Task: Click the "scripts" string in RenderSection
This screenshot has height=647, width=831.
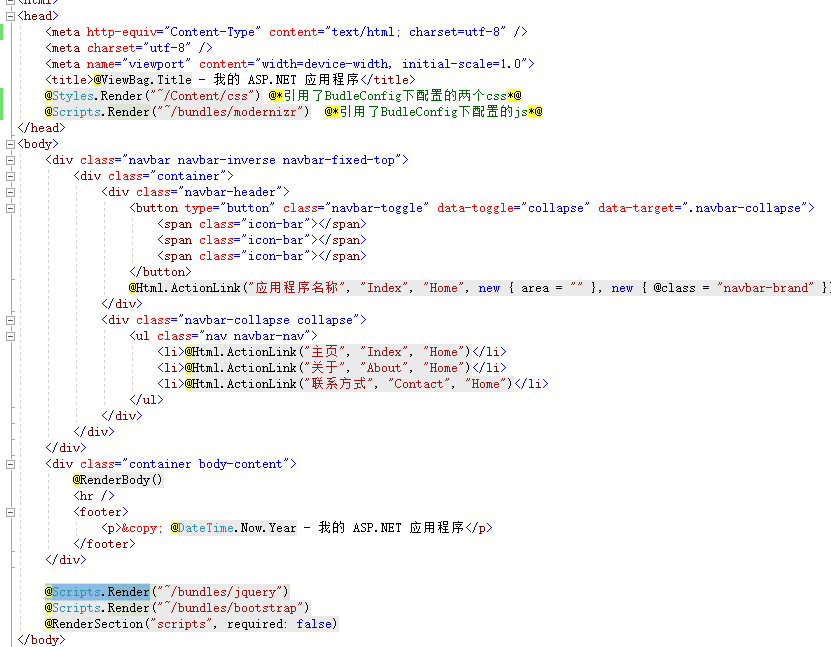Action: pos(181,624)
